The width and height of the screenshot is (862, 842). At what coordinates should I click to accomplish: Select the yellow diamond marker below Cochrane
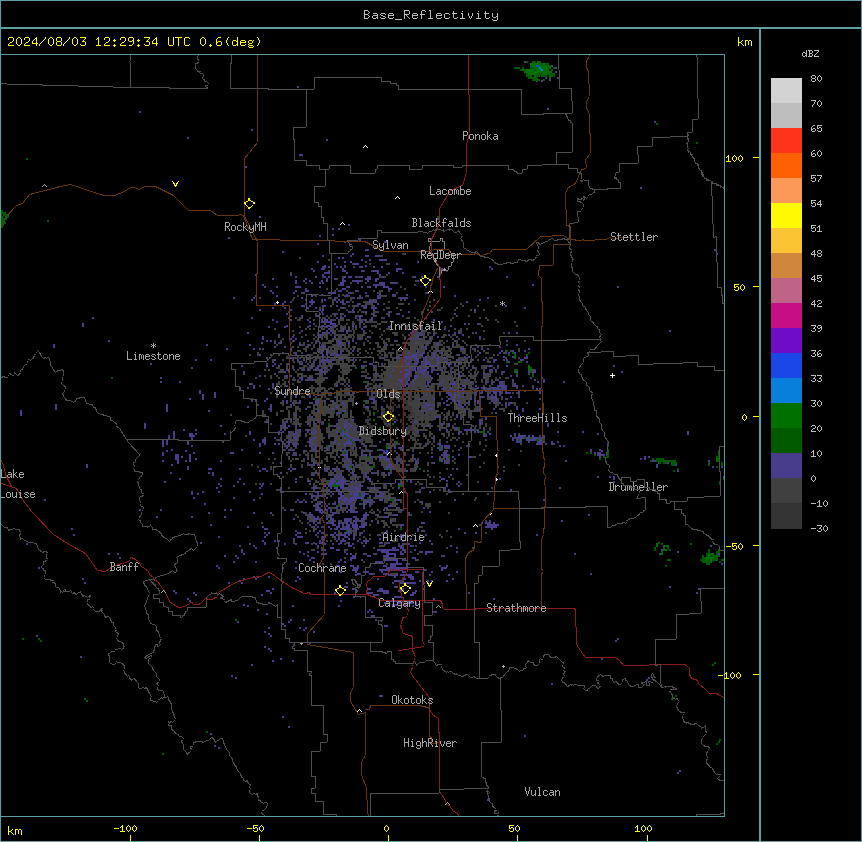click(x=340, y=590)
